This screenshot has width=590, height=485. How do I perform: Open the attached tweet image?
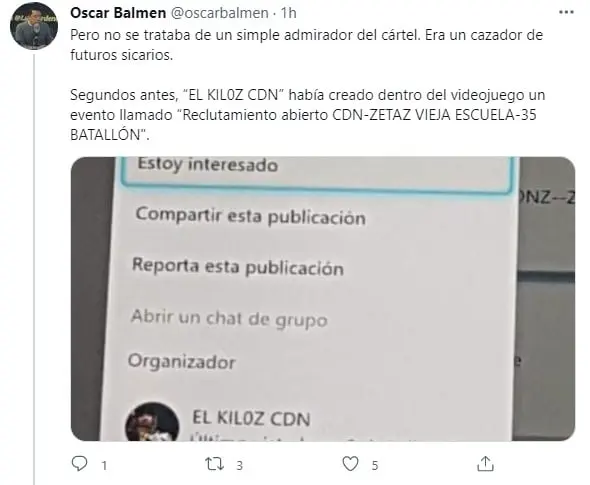coord(323,299)
